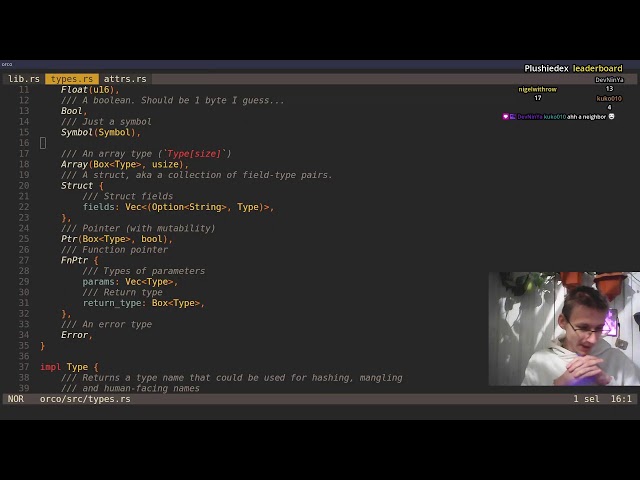Click 'return_type: Box<Type>,' code line

(x=143, y=303)
